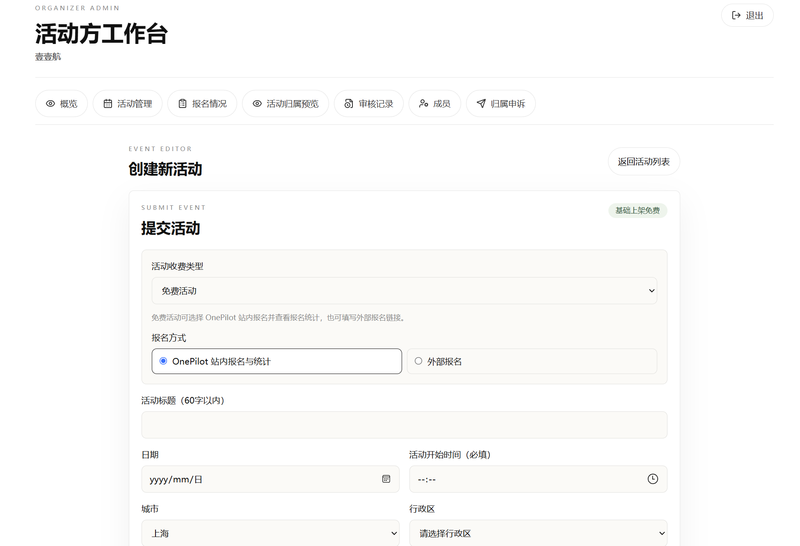This screenshot has height=546, width=800.
Task: Click 活动开始时间 time input field
Action: coord(538,479)
